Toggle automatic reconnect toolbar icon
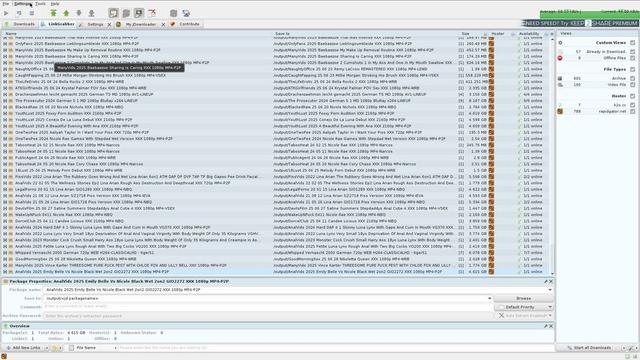Screen dimensions: 640x360 tap(126, 13)
